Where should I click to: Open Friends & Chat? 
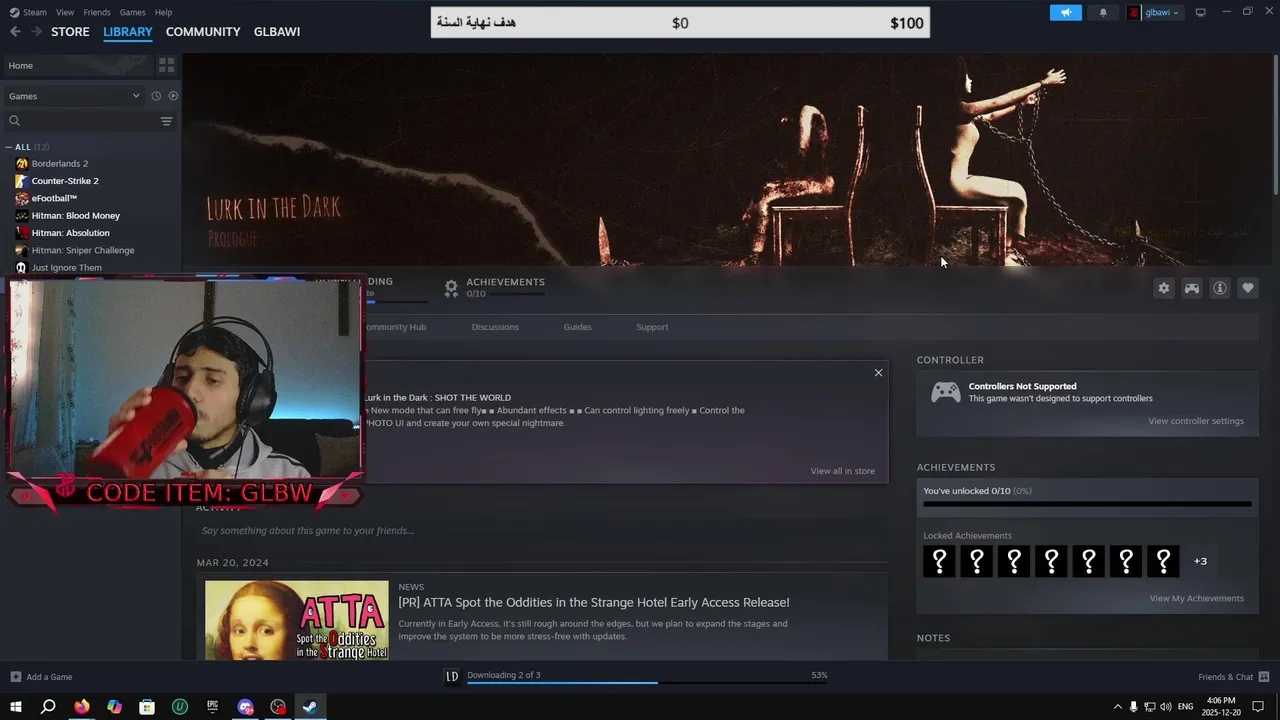pyautogui.click(x=1233, y=677)
